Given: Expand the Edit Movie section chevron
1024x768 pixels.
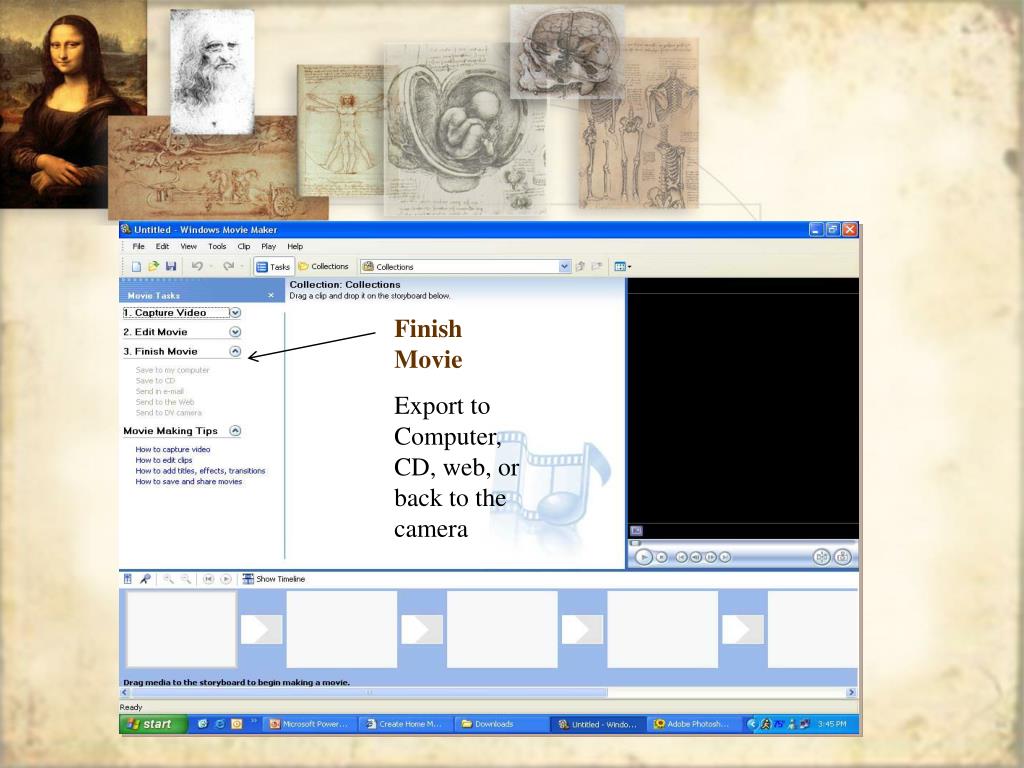Looking at the screenshot, I should 235,332.
